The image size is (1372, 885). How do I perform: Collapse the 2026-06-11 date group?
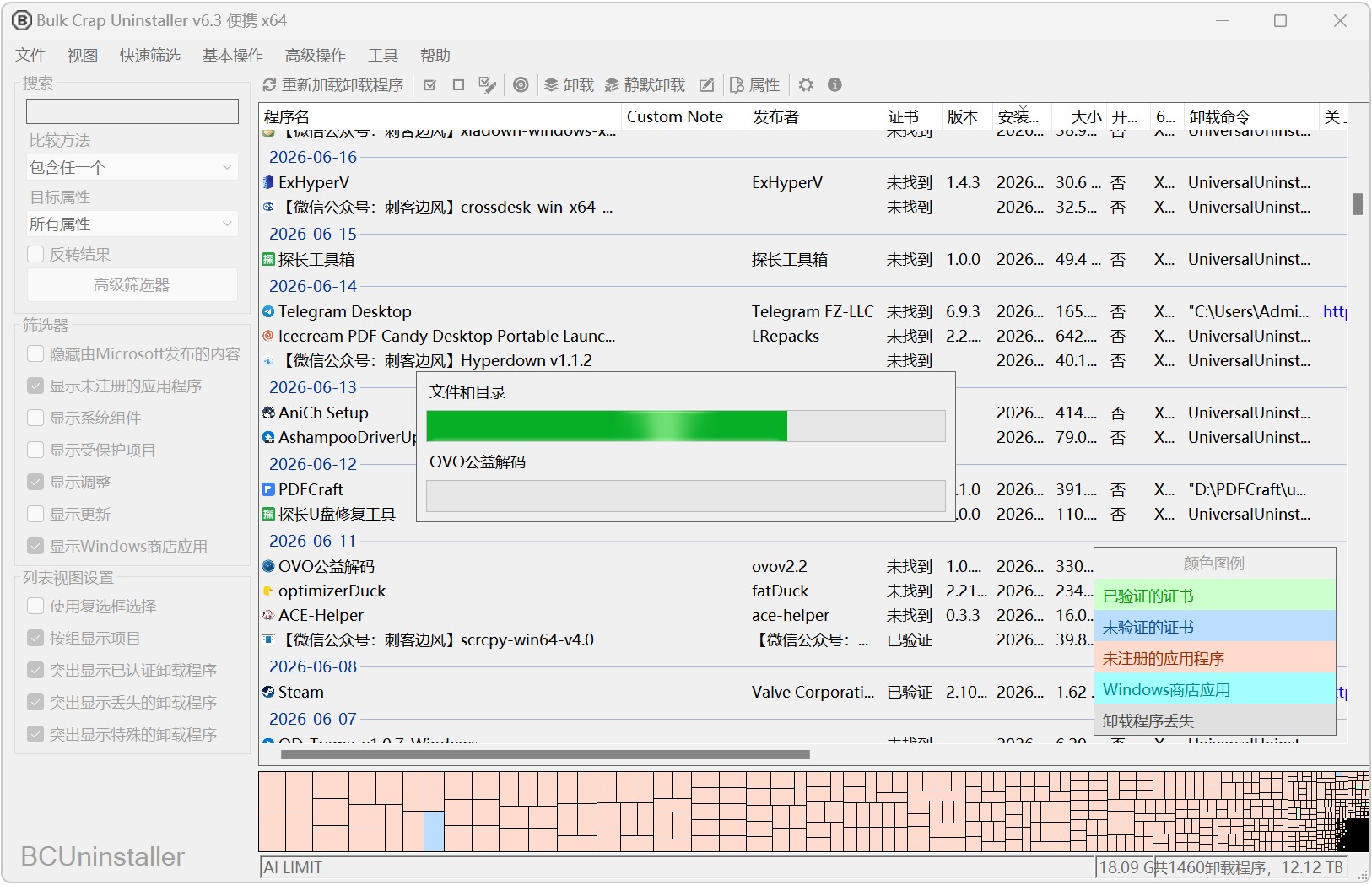313,541
